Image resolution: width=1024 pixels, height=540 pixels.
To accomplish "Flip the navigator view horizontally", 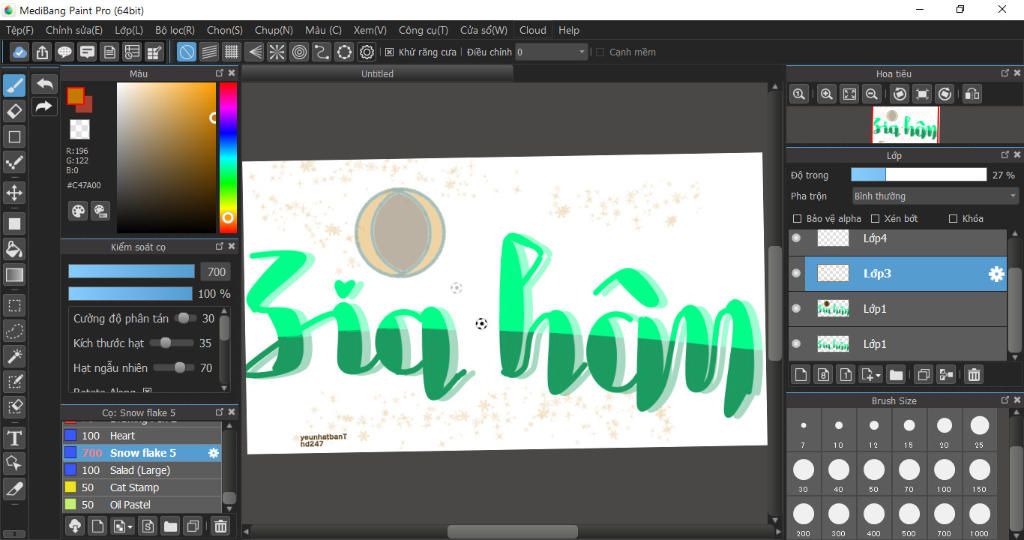I will (x=972, y=95).
